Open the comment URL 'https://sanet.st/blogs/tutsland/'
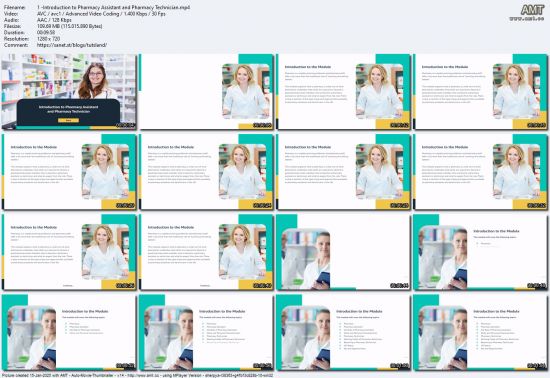The height and width of the screenshot is (378, 550). 72,45
